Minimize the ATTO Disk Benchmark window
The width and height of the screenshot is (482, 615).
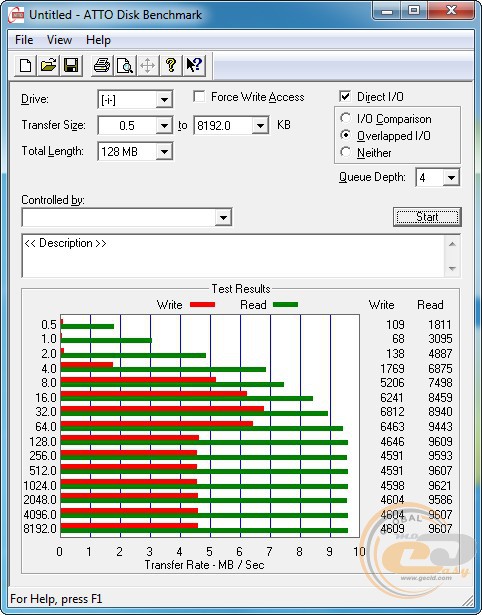[387, 11]
